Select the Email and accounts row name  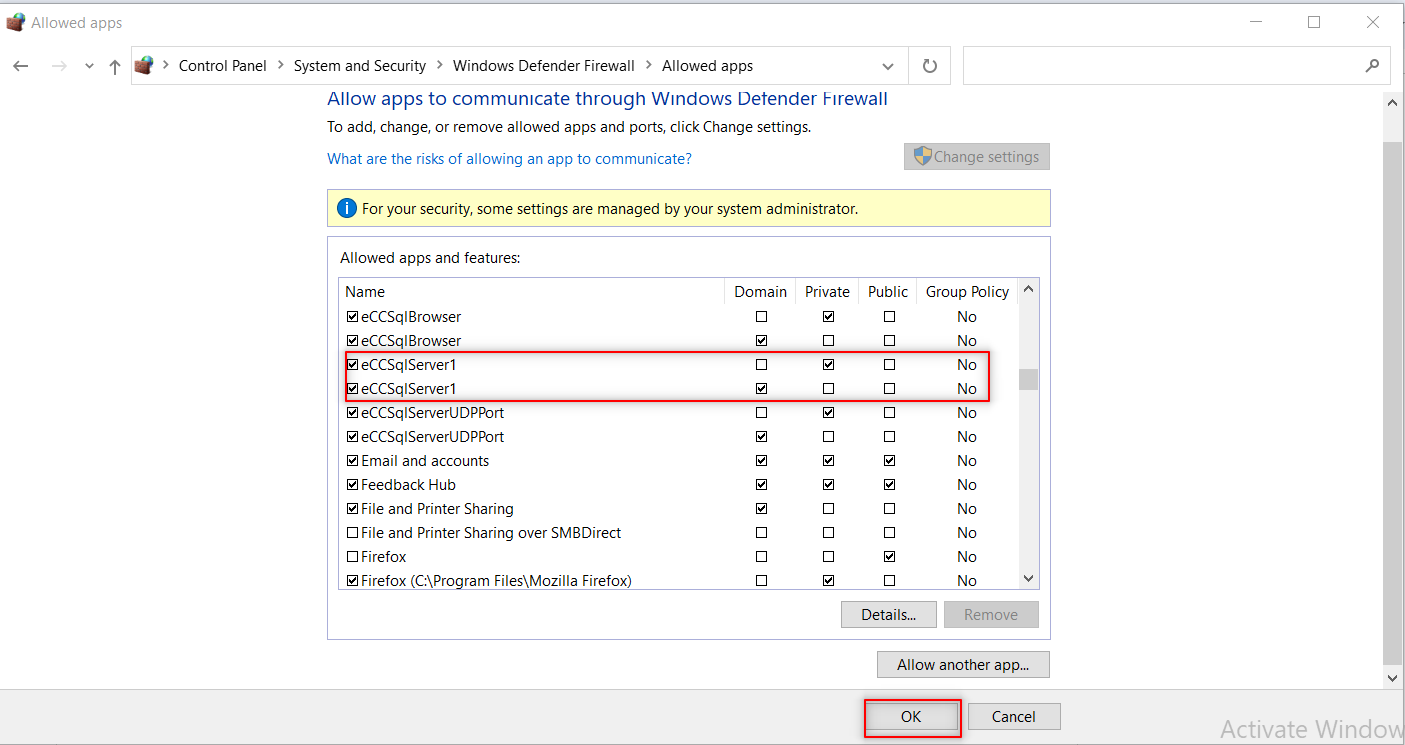point(425,461)
